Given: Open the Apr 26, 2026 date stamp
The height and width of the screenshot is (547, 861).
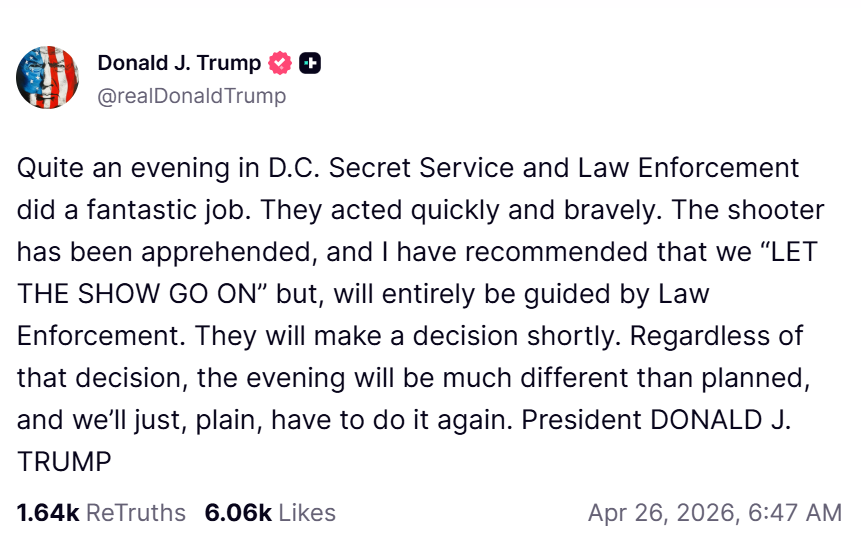Looking at the screenshot, I should click(x=659, y=513).
